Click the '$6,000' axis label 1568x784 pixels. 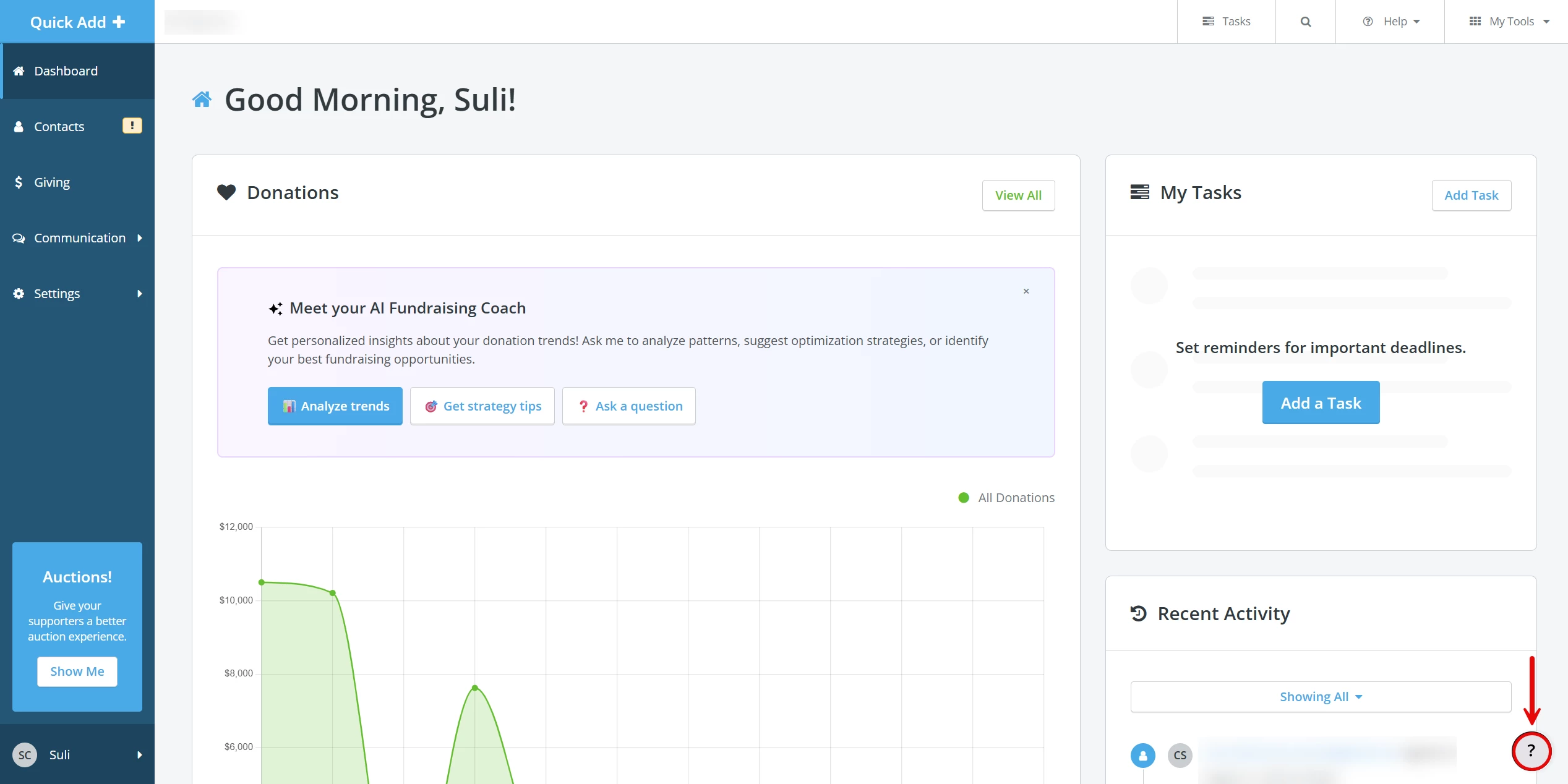[x=239, y=747]
